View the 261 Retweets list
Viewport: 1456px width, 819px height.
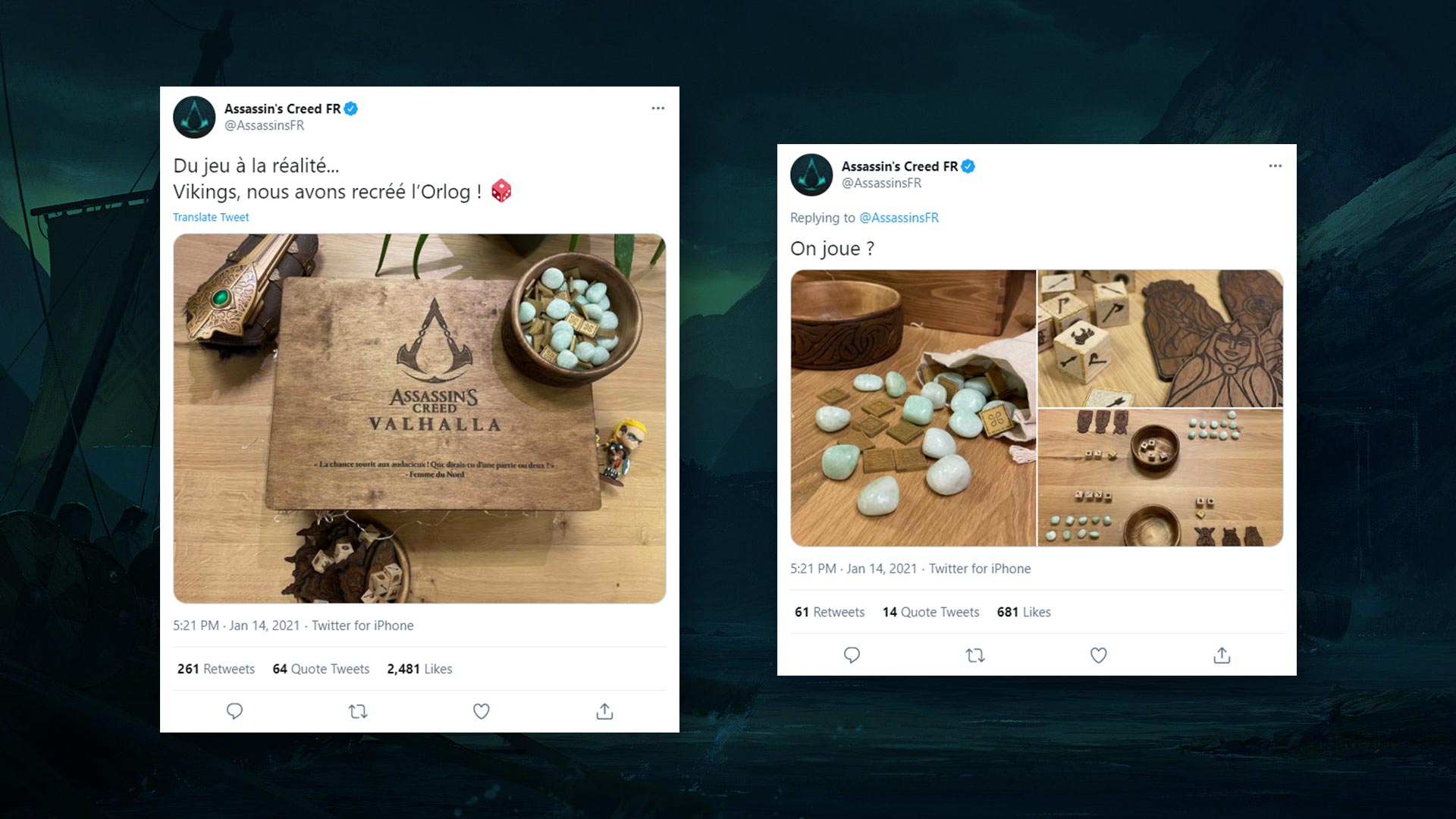pos(216,669)
